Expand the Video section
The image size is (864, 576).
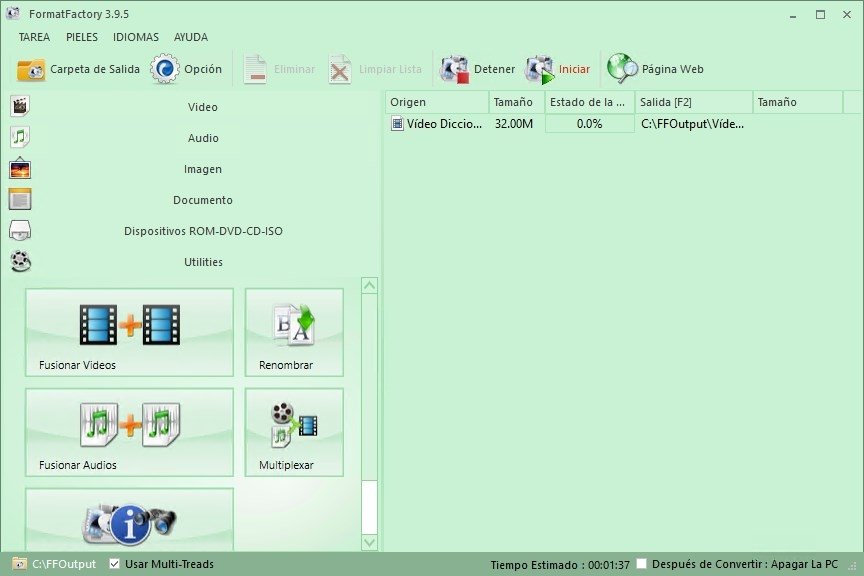[x=203, y=107]
